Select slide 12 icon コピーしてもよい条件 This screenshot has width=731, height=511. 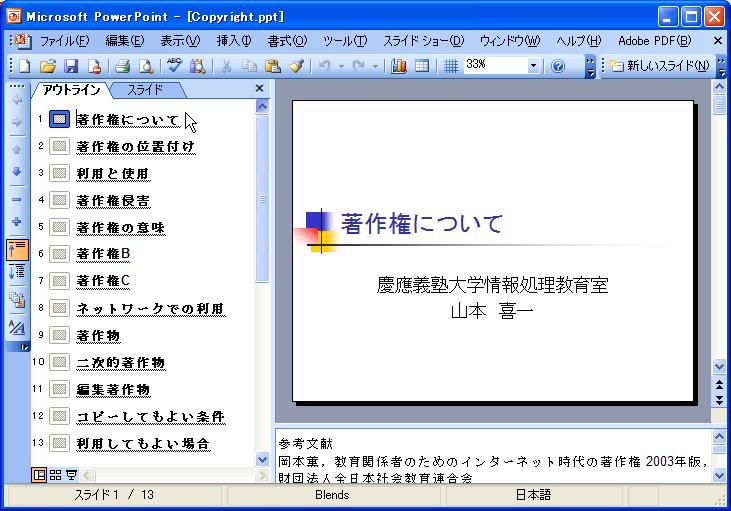coord(60,416)
